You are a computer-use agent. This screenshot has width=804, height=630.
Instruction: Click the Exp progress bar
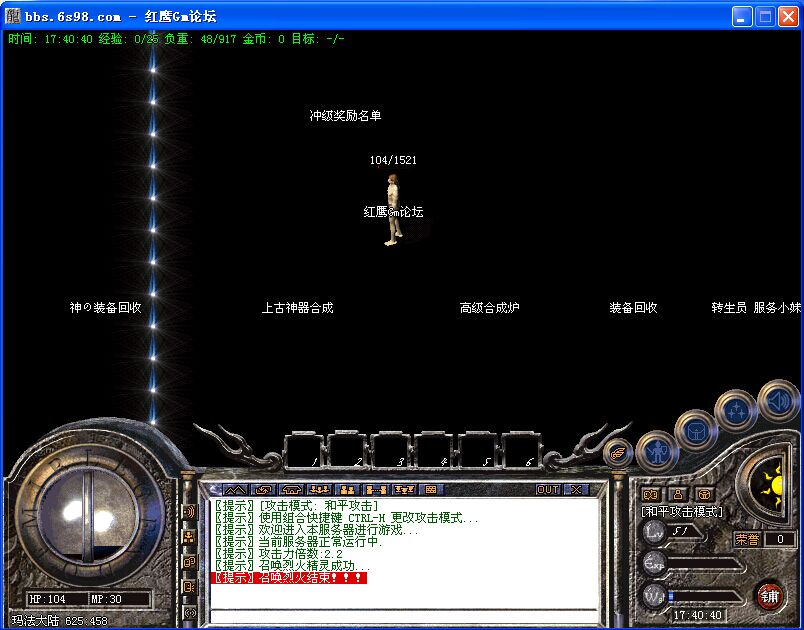(704, 565)
